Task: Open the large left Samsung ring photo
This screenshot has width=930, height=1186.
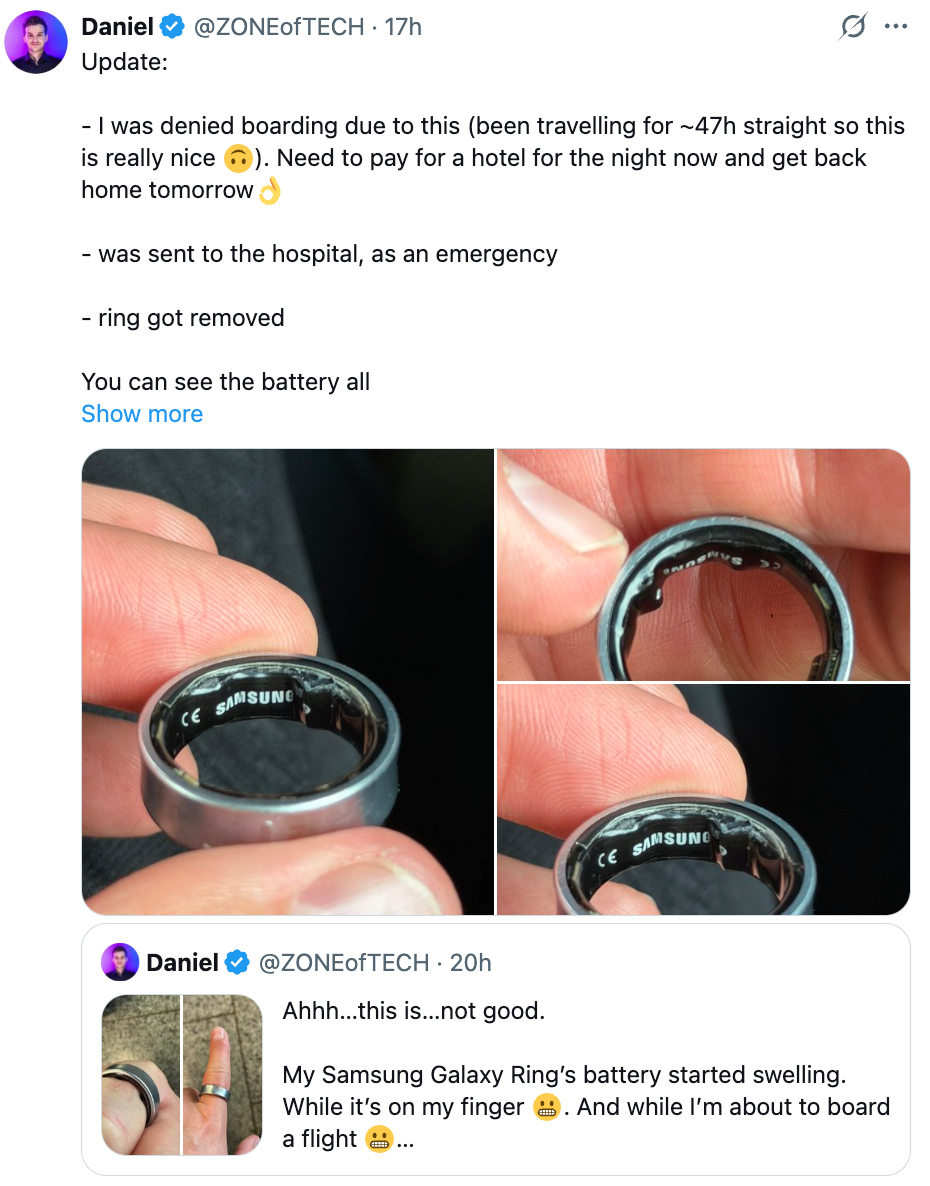Action: click(288, 682)
